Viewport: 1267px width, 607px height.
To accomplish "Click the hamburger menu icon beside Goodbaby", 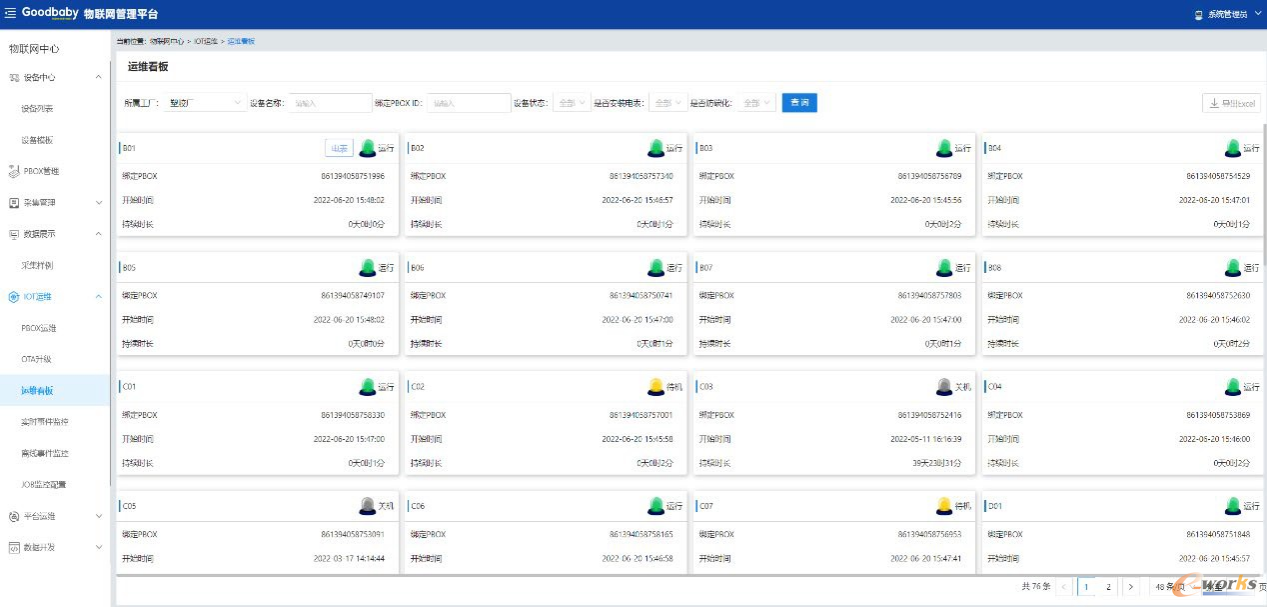I will pos(11,14).
